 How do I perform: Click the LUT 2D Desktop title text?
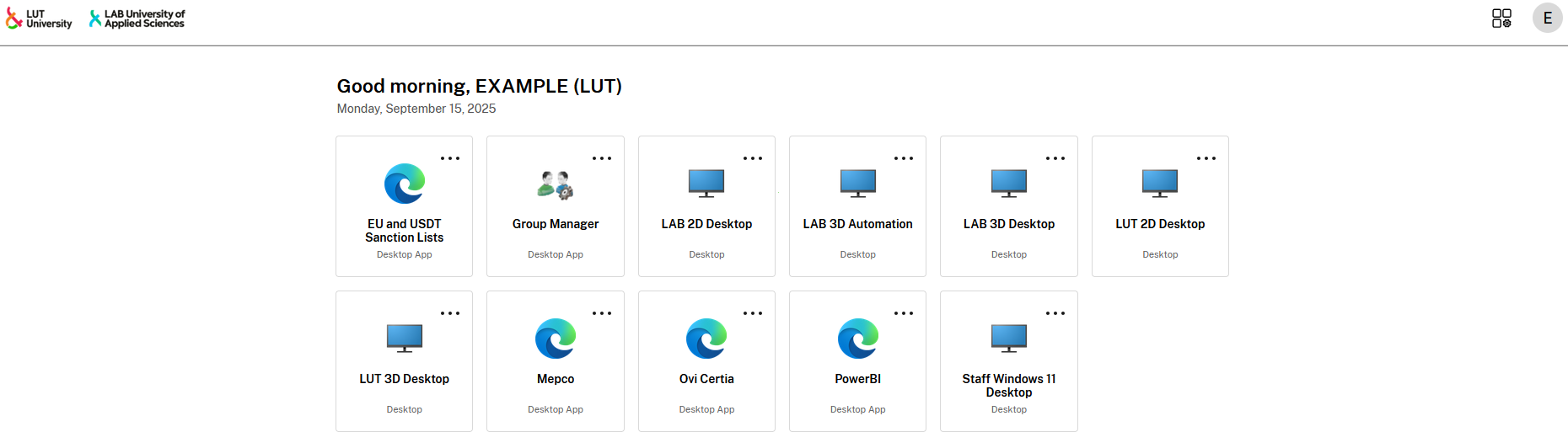[x=1160, y=224]
